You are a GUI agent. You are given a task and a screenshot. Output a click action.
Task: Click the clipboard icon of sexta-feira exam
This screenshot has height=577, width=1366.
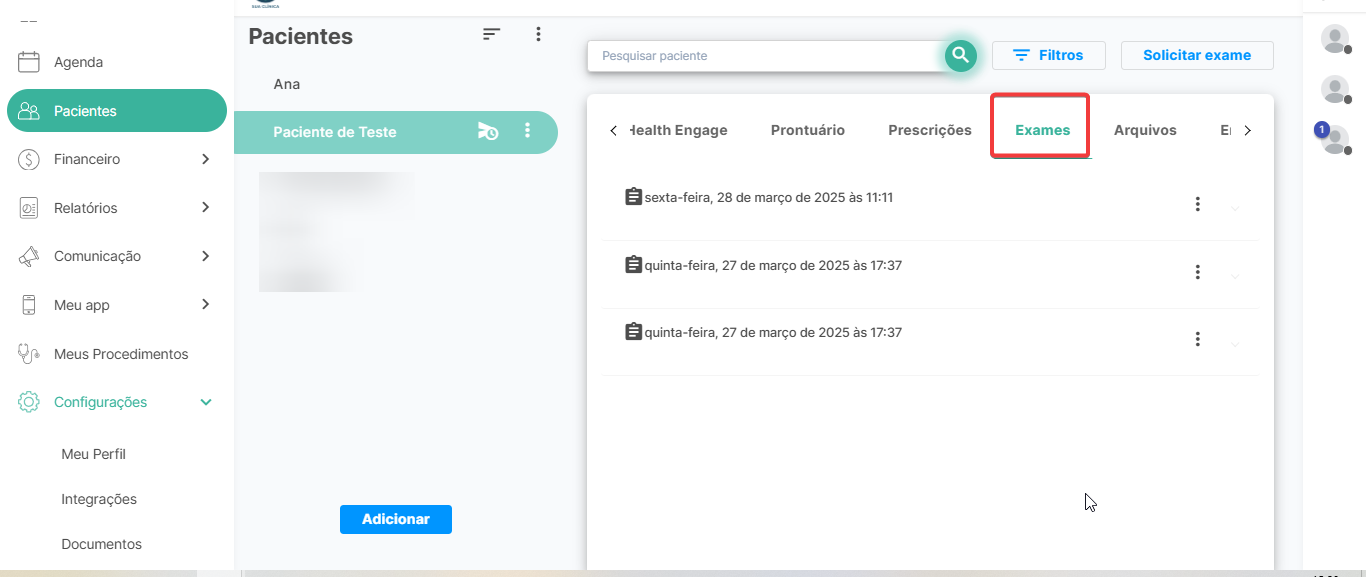(633, 197)
